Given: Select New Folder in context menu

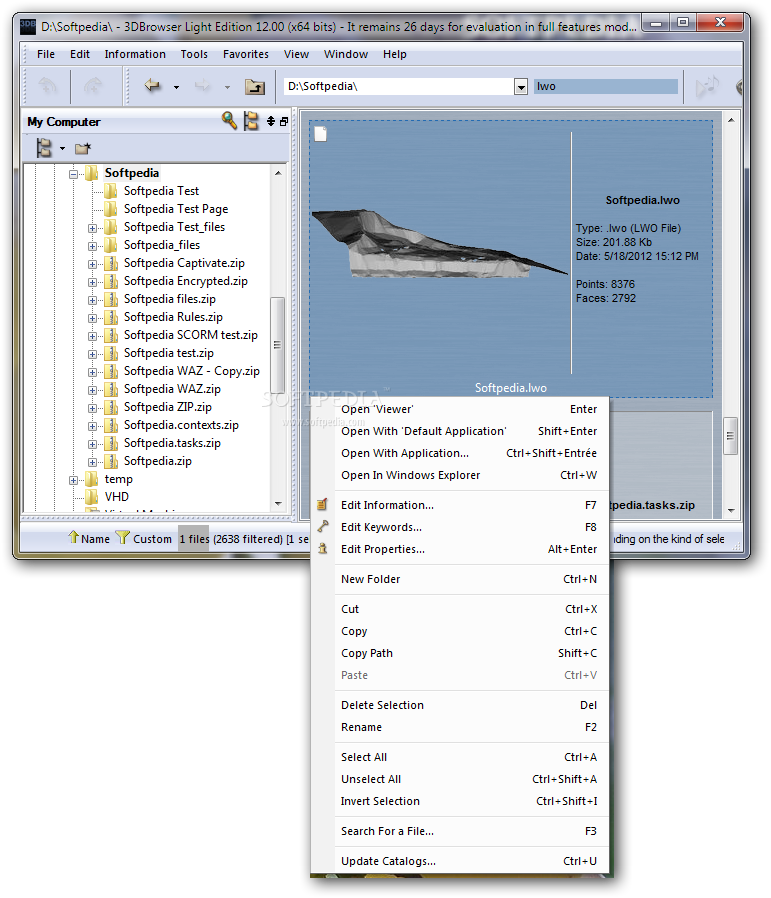Looking at the screenshot, I should (x=459, y=579).
